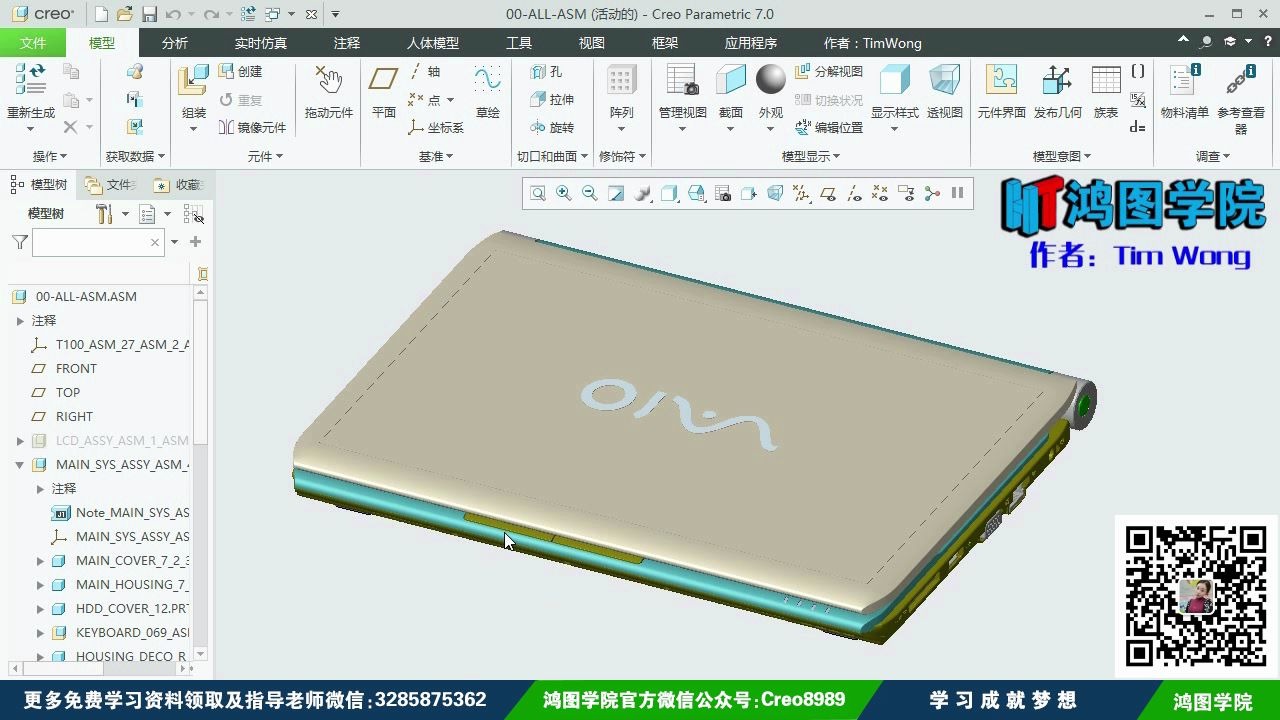Switch to the 工具 ribbon tab
The height and width of the screenshot is (720, 1280).
pos(519,43)
